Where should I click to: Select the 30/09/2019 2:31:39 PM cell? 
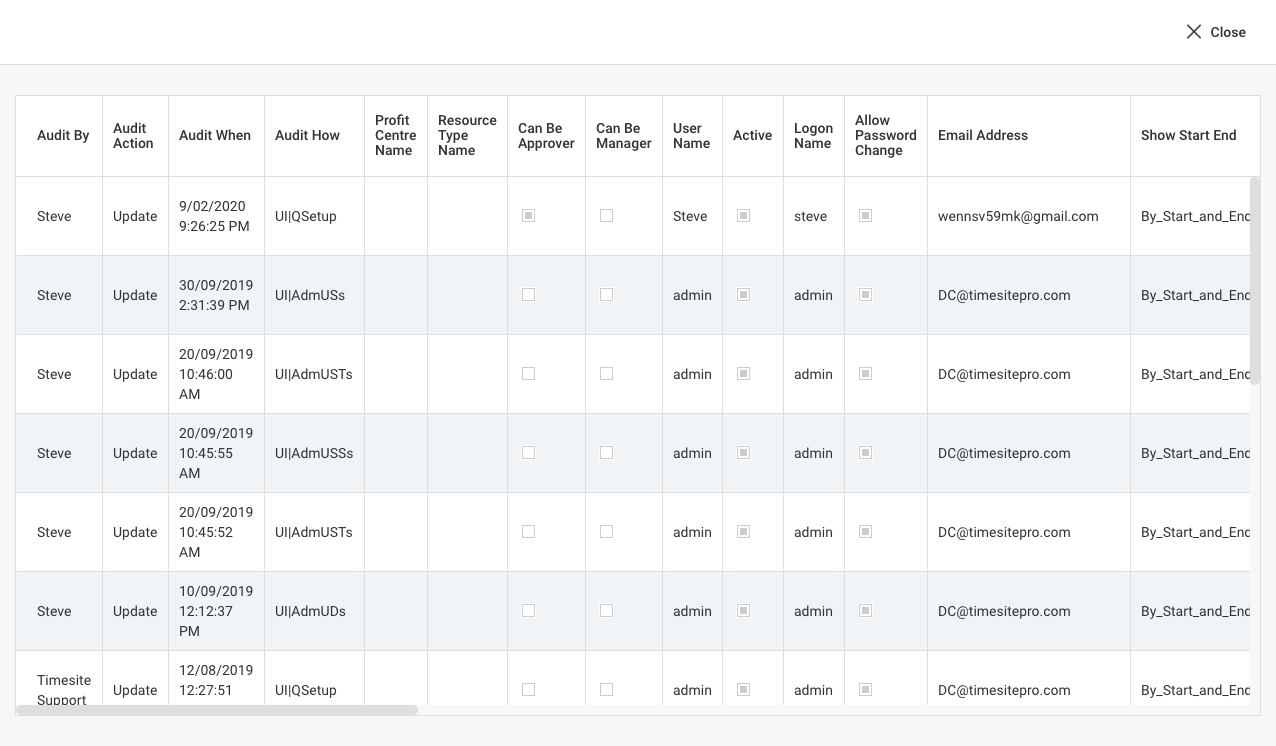(x=215, y=295)
